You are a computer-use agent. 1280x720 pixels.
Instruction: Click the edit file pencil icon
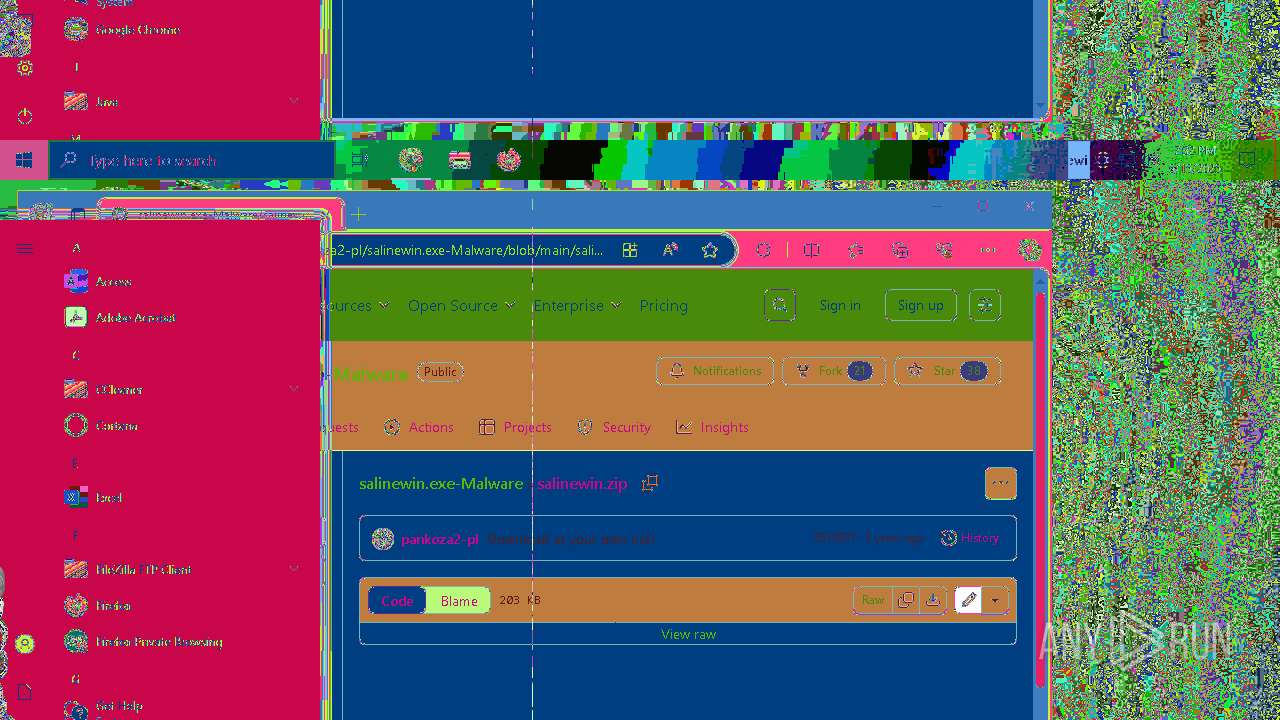[968, 600]
